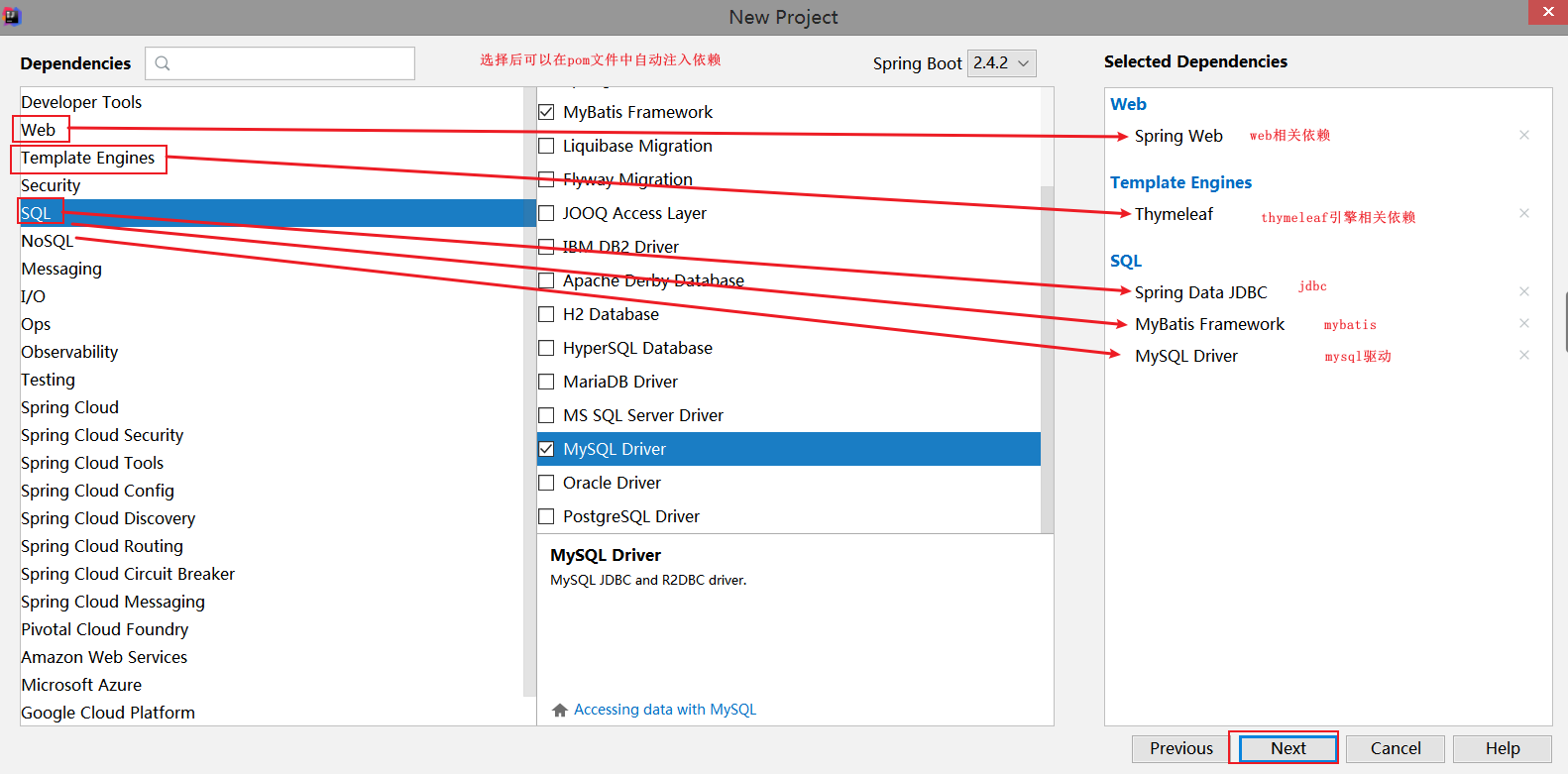Click Thymeleaf in selected dependencies
Screen dimensions: 1568x774
pos(1174,214)
